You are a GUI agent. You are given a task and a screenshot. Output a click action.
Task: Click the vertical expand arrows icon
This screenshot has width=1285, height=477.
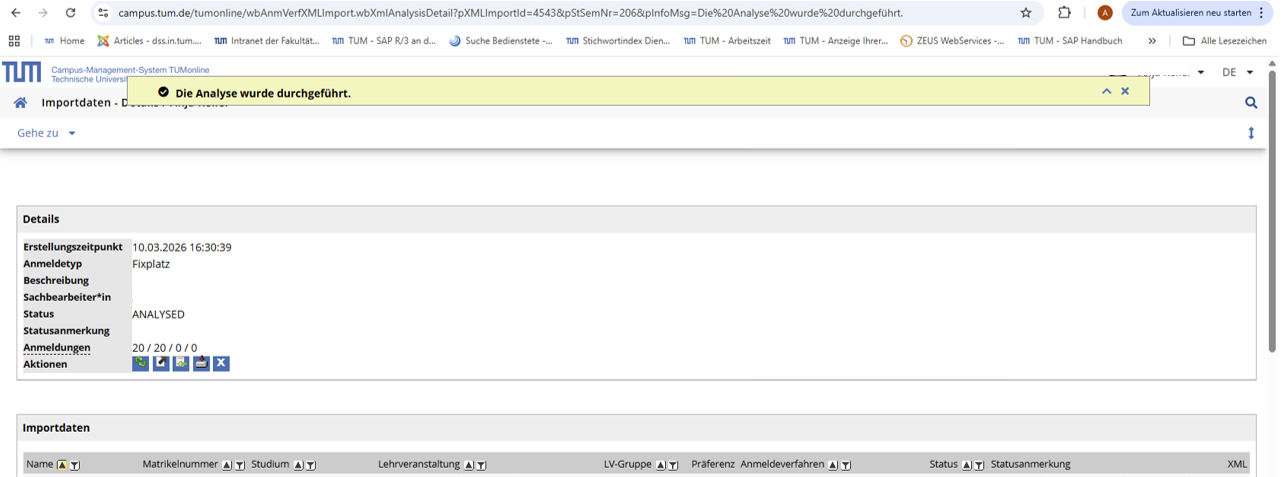(1251, 133)
